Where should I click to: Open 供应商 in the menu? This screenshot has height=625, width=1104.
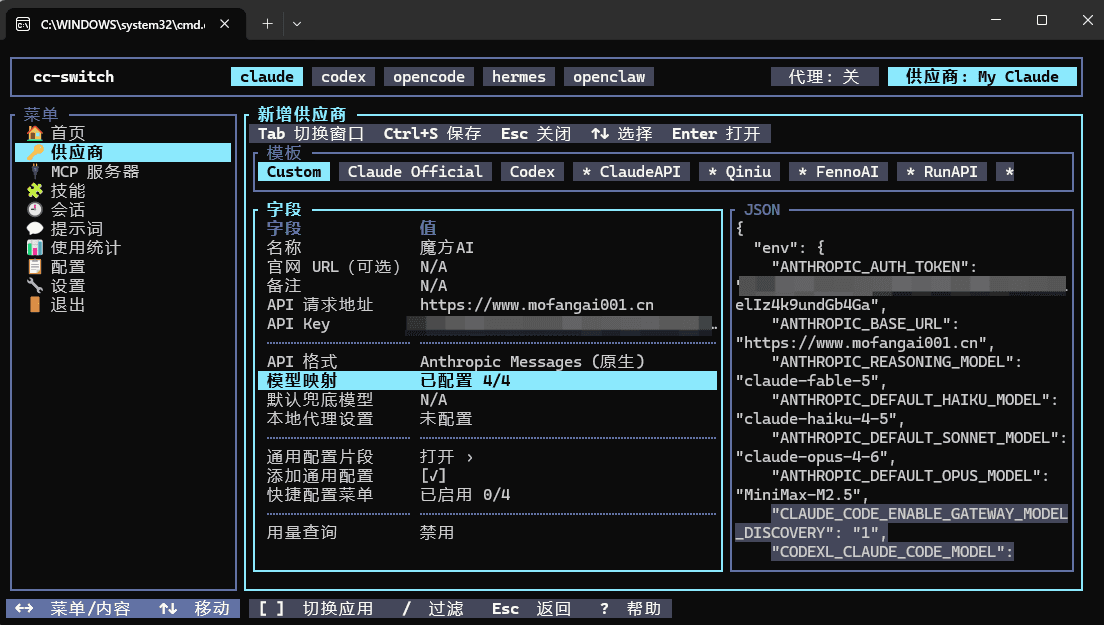click(x=123, y=152)
